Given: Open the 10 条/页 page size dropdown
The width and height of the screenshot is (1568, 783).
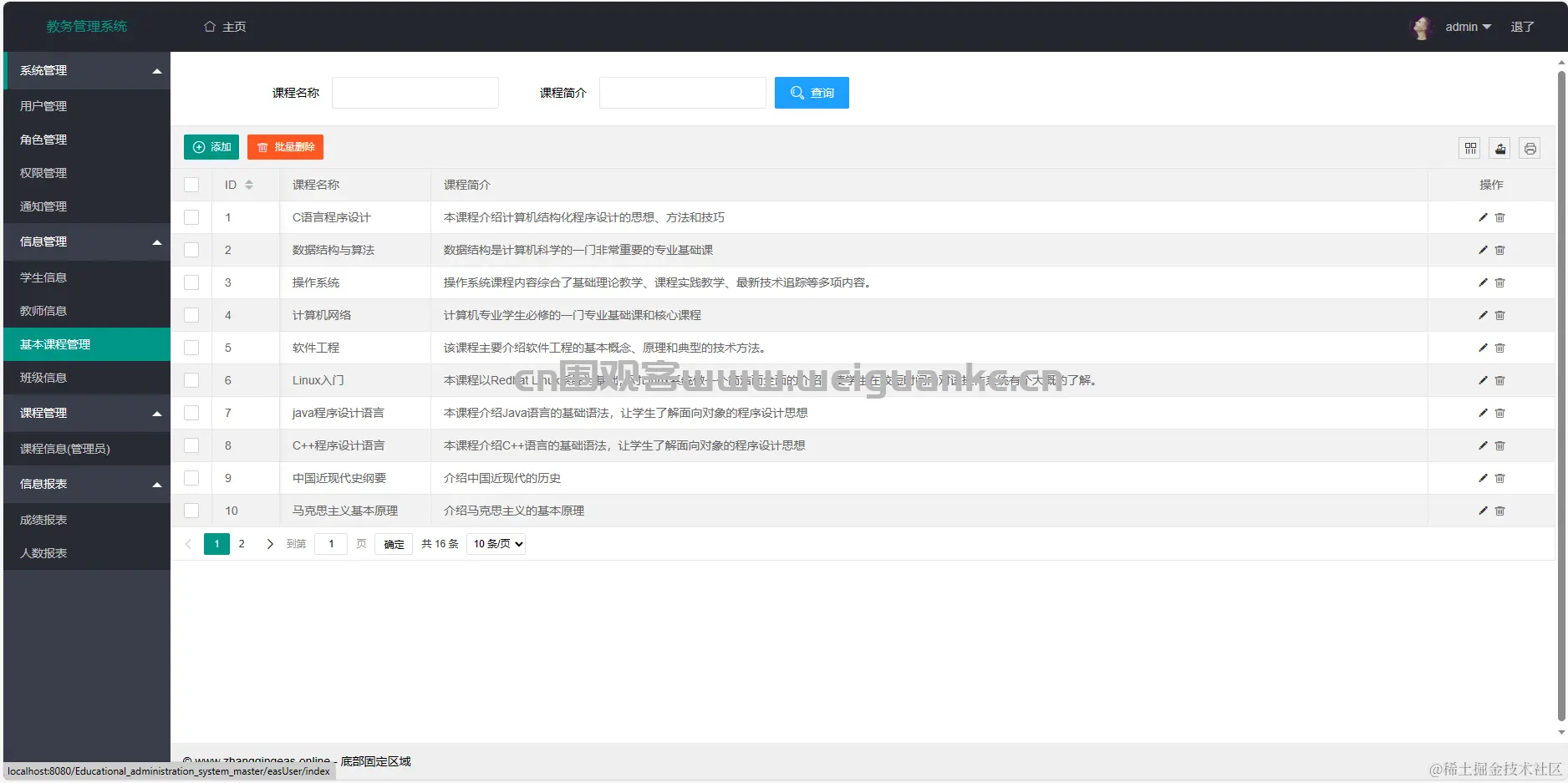Looking at the screenshot, I should (x=496, y=544).
